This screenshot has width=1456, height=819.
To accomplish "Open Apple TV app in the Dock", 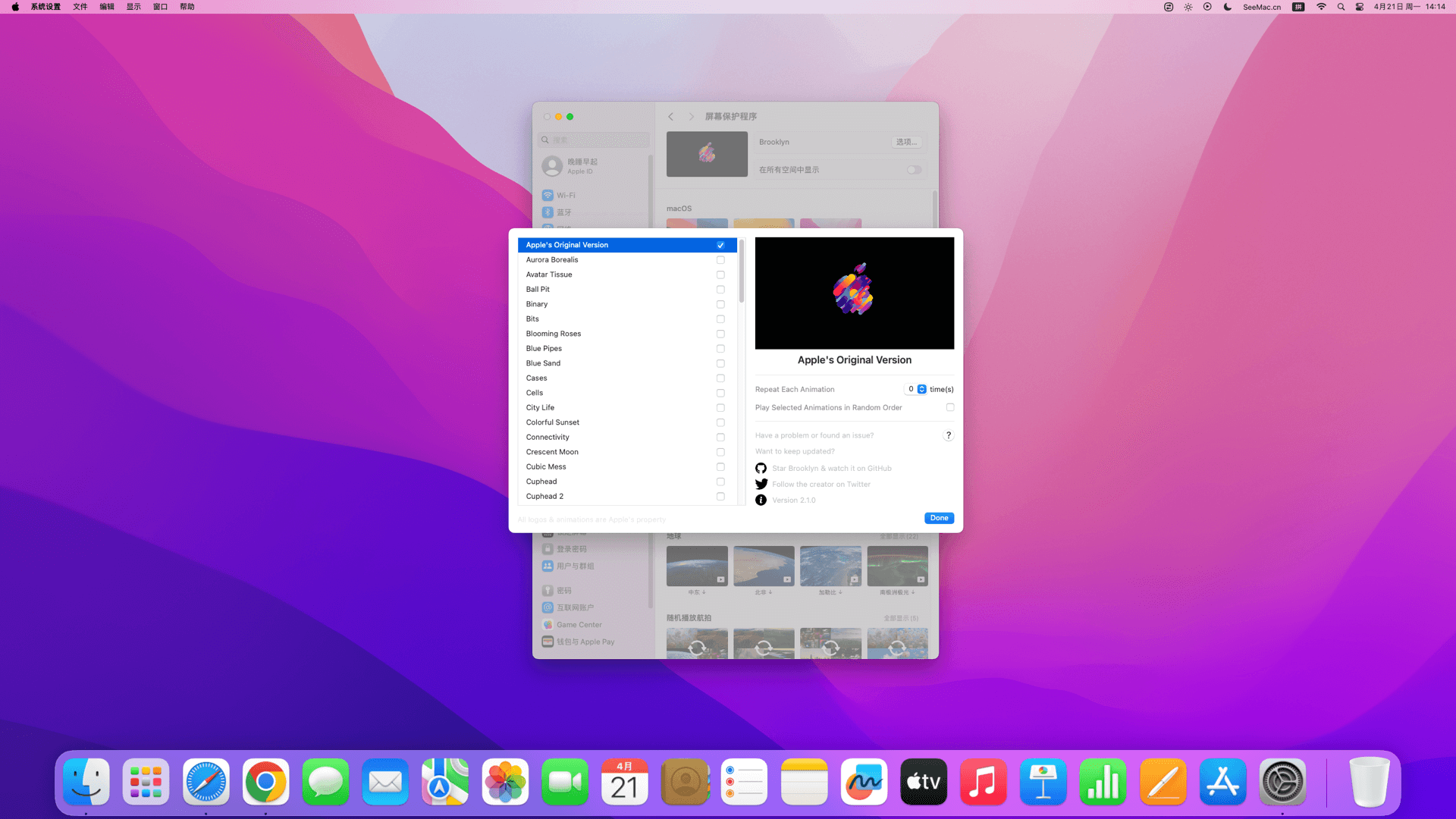I will pos(924,782).
